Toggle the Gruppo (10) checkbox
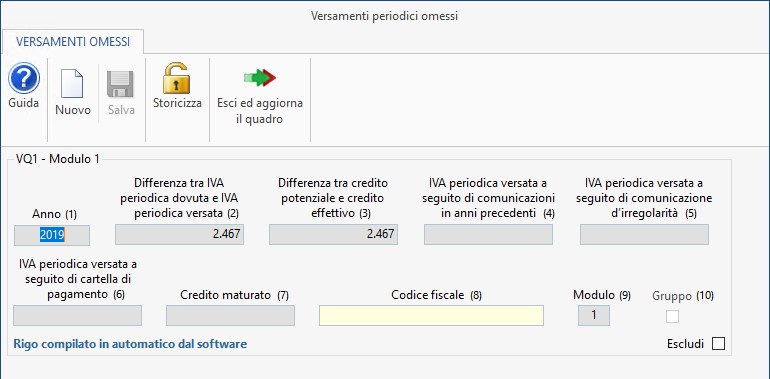 click(672, 317)
